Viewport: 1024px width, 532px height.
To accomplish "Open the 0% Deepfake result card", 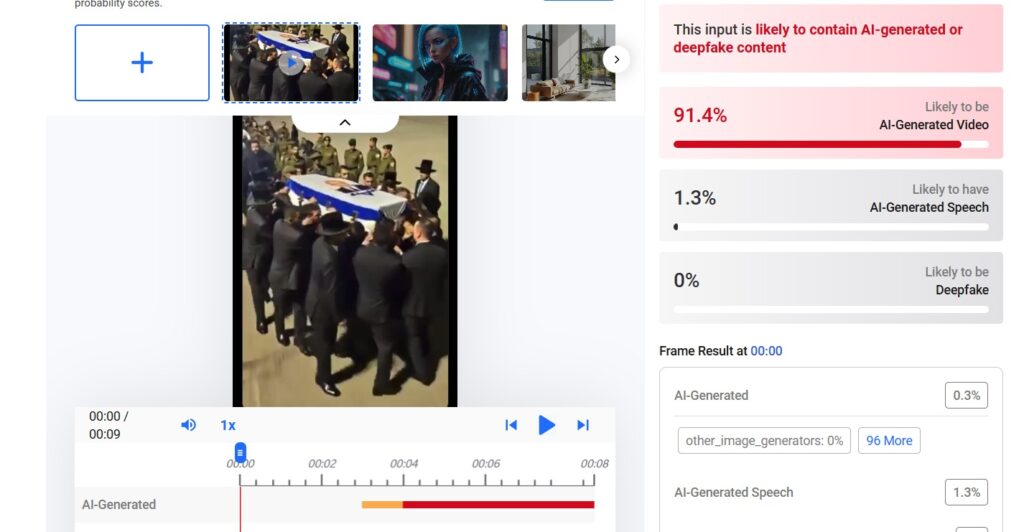I will click(x=831, y=288).
